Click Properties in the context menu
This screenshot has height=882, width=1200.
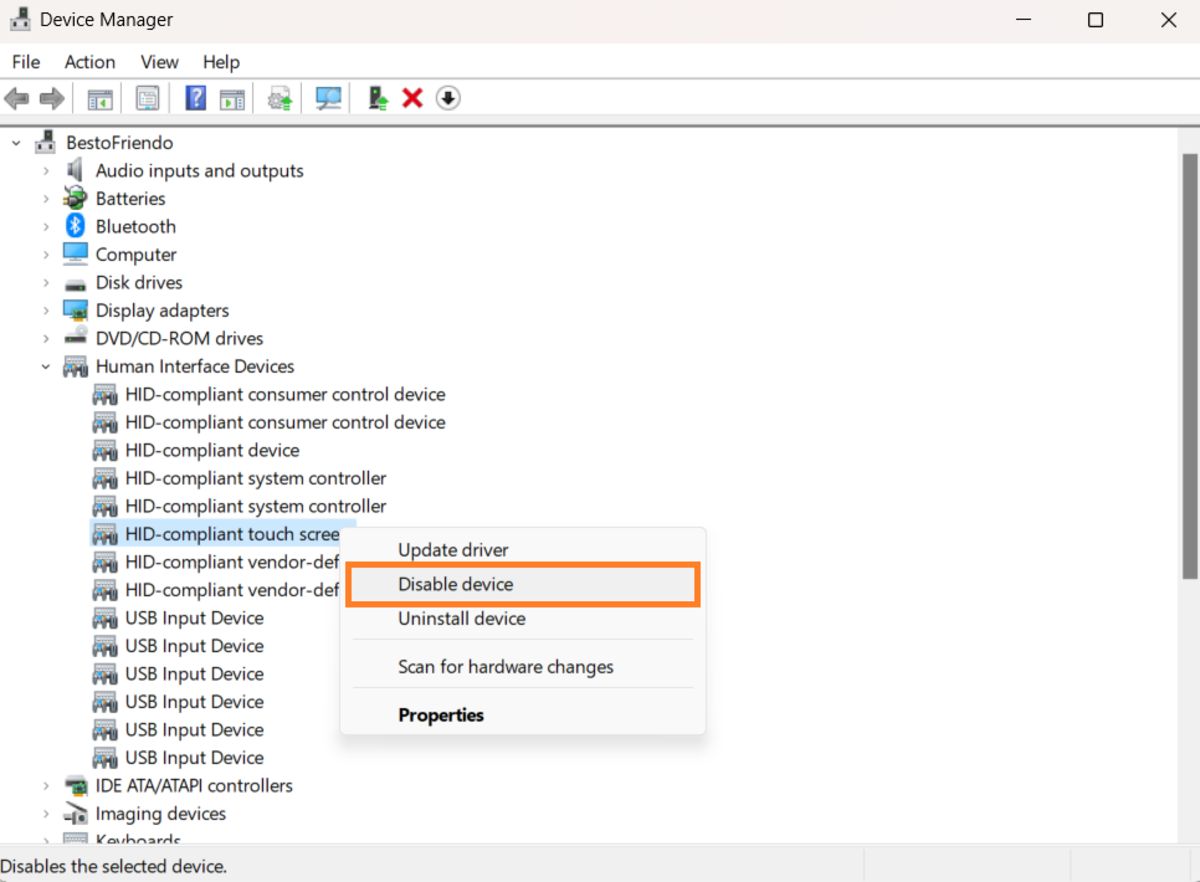coord(441,715)
